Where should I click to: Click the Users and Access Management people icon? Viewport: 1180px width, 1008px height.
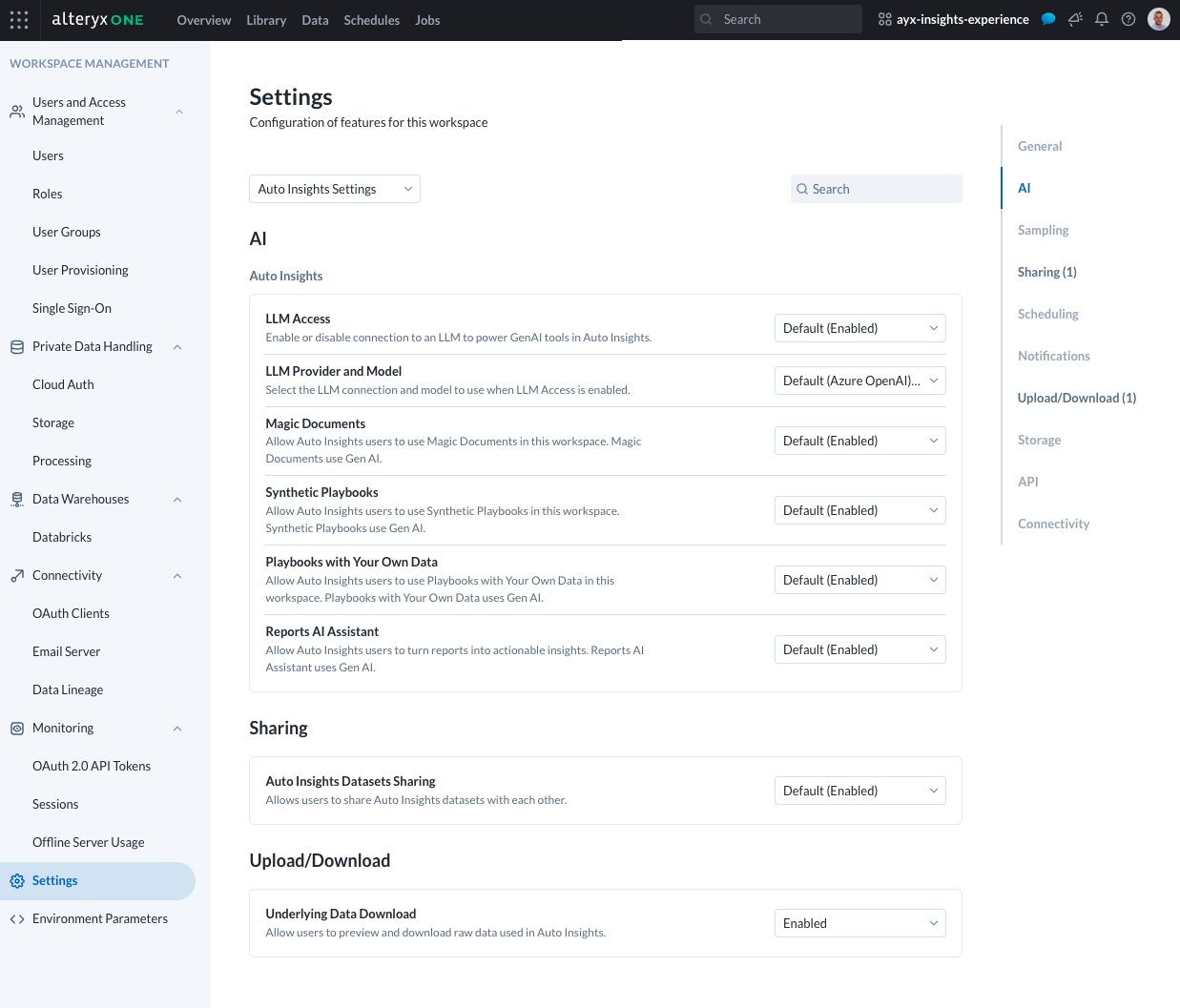click(16, 111)
